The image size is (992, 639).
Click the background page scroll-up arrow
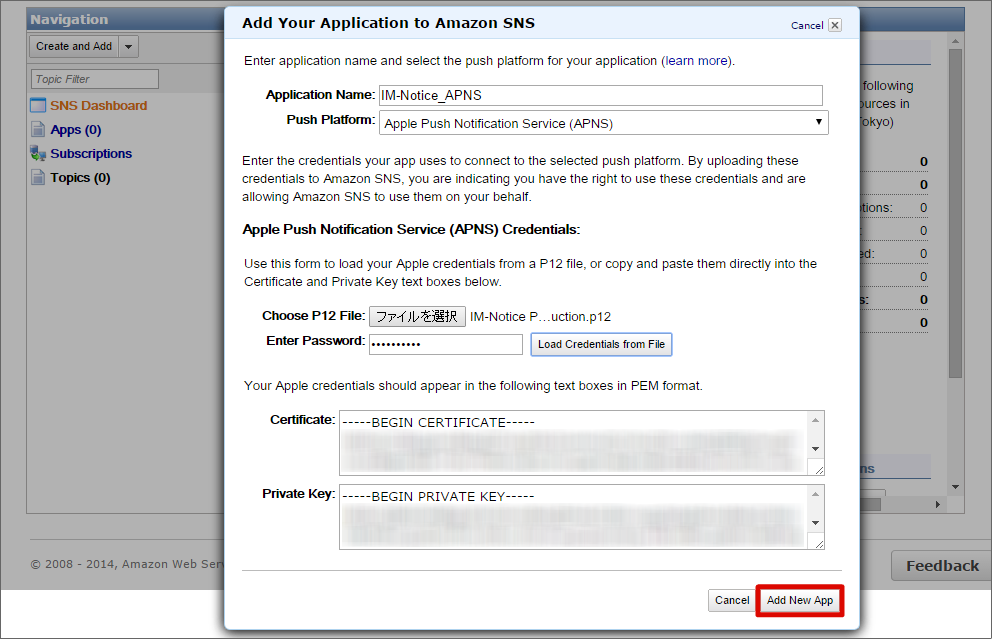pos(955,41)
